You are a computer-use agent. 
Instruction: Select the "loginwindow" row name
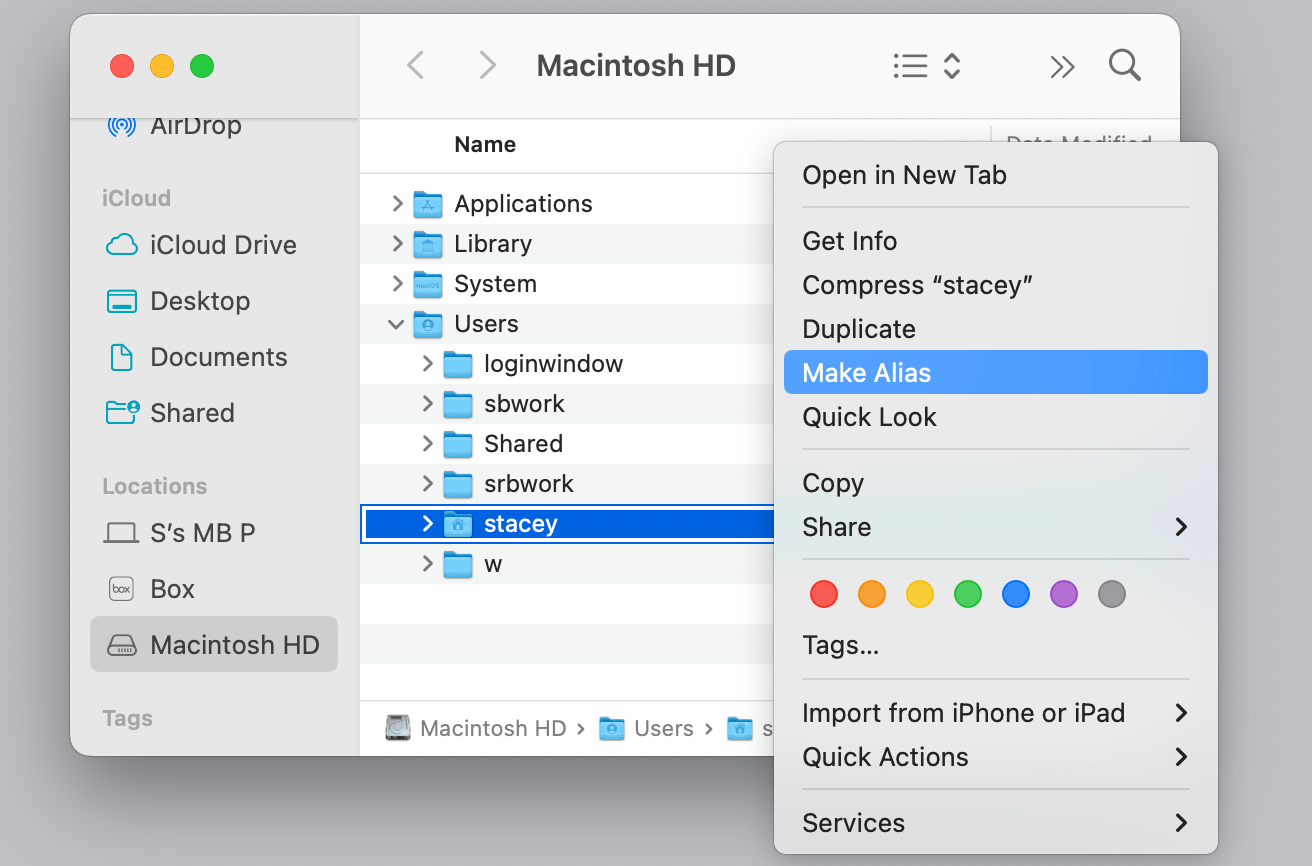click(x=553, y=364)
